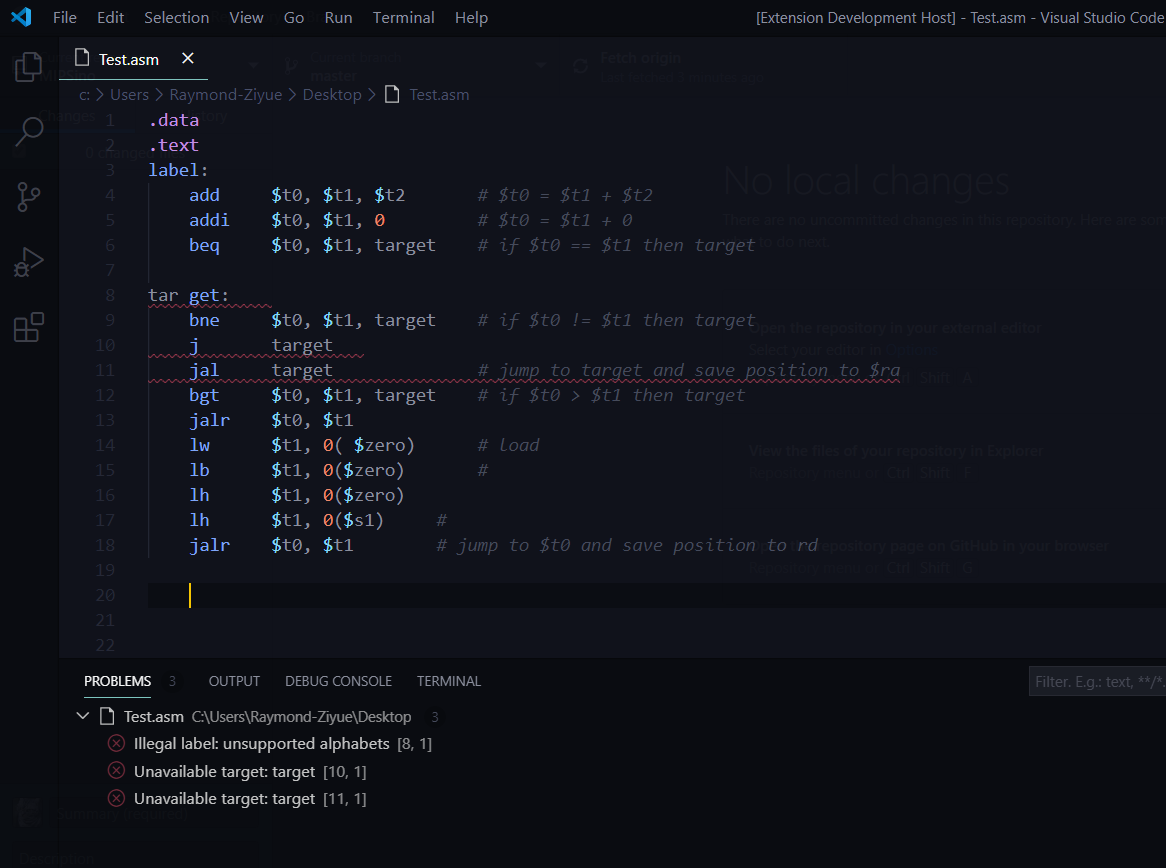Click the addi instruction on line 5
1166x868 pixels.
(x=210, y=220)
